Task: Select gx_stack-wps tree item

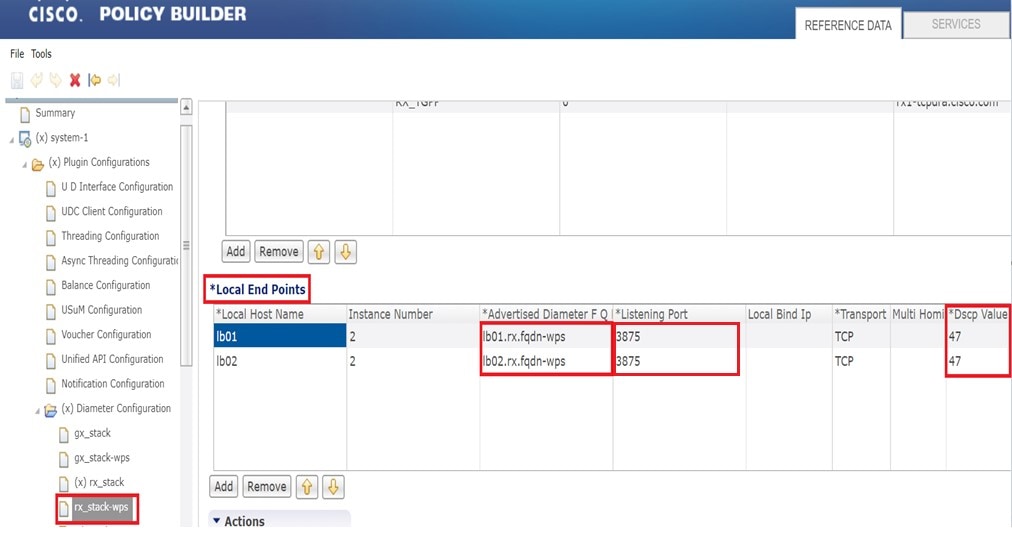Action: [x=101, y=458]
